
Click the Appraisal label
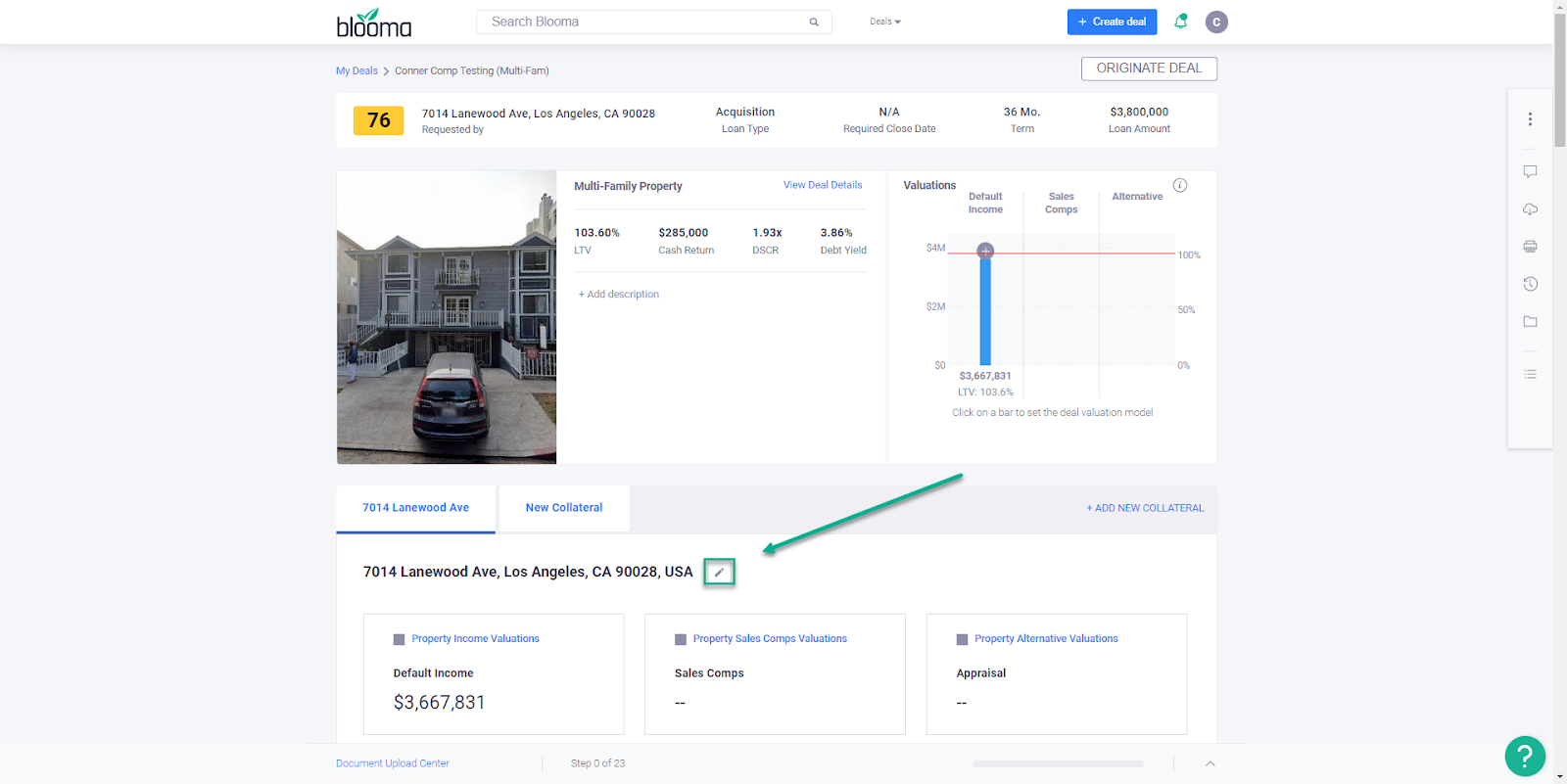click(x=980, y=673)
